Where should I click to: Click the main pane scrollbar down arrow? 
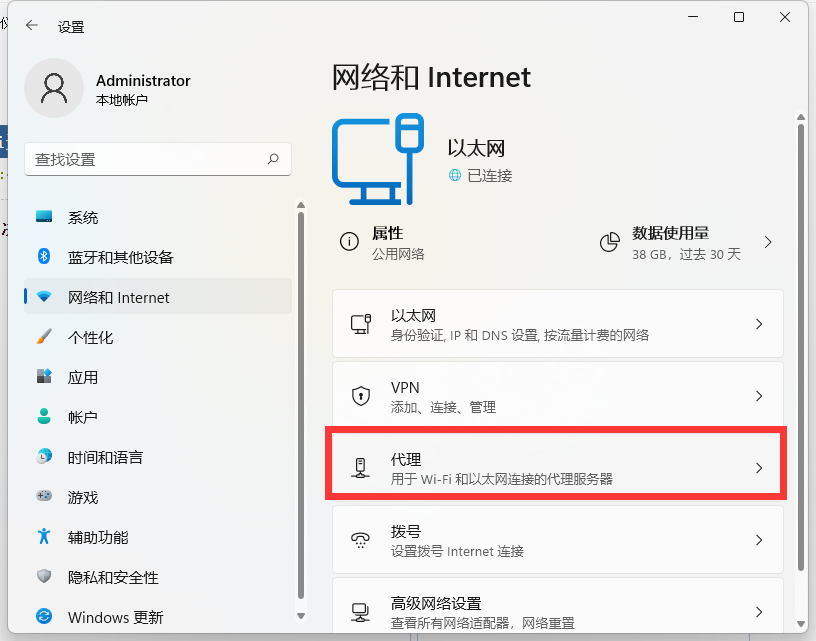(x=801, y=624)
